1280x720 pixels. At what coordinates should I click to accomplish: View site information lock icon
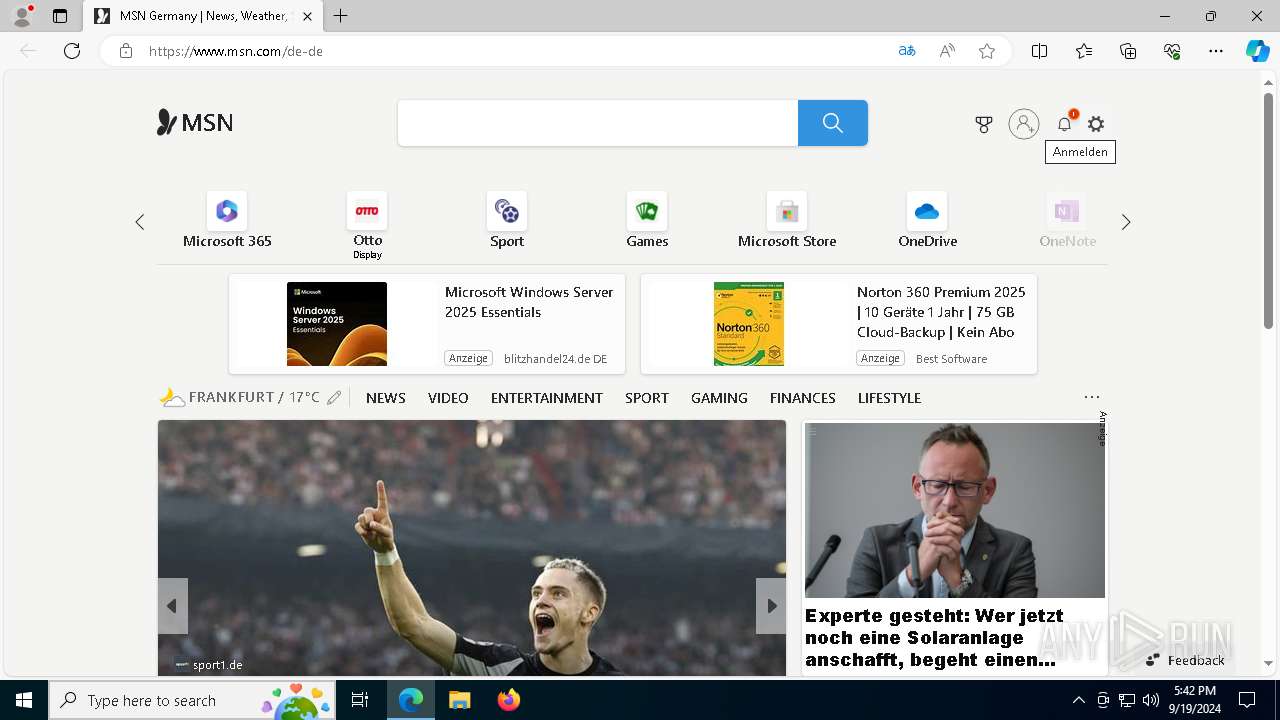[x=125, y=51]
